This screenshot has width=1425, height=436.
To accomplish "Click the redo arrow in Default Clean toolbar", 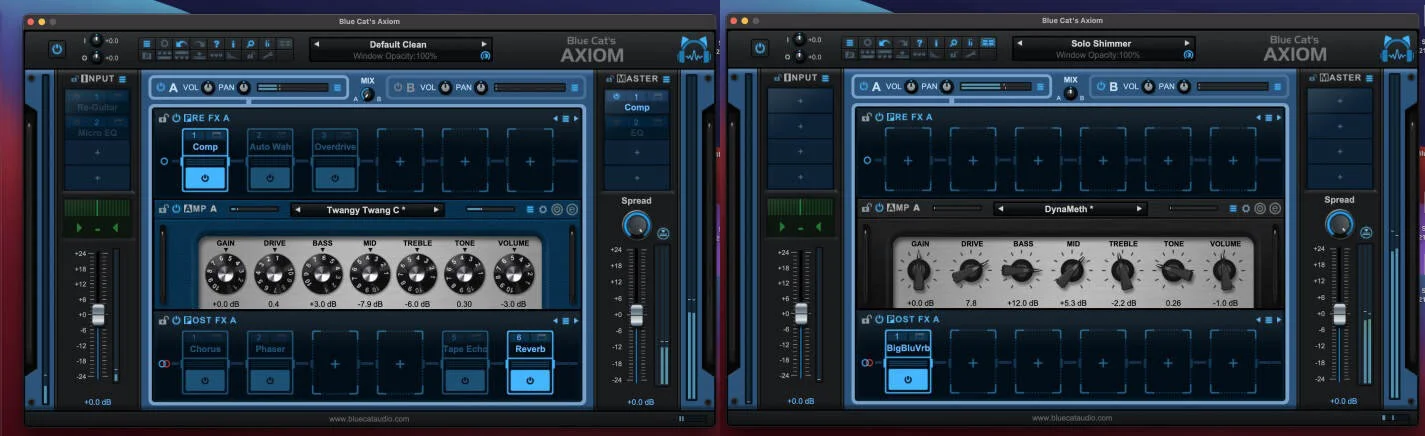I will click(x=199, y=44).
